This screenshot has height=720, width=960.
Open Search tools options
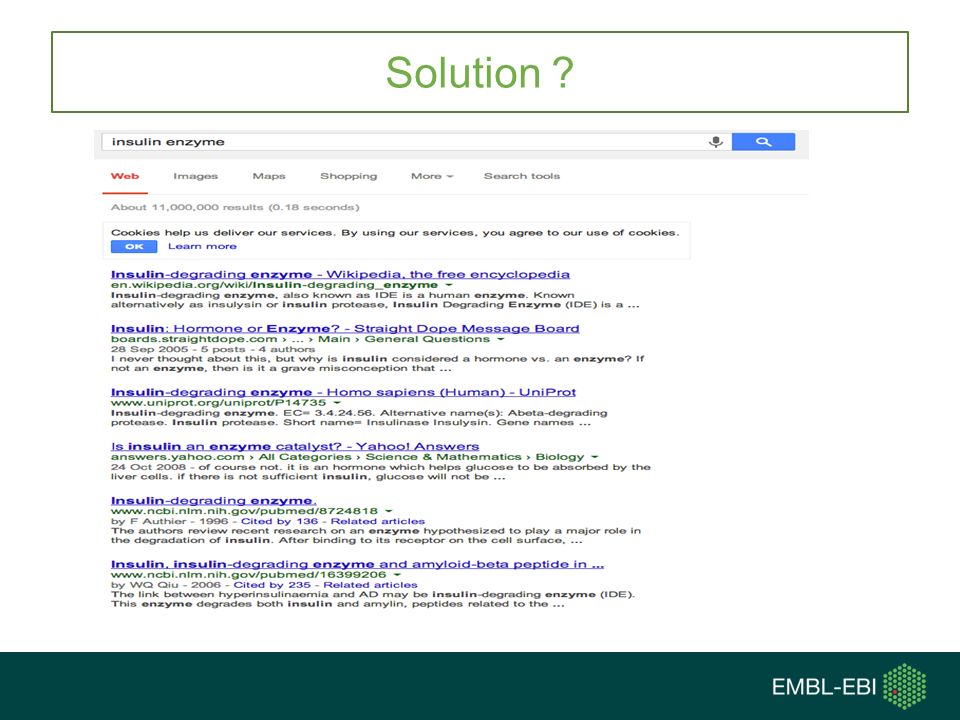(522, 176)
